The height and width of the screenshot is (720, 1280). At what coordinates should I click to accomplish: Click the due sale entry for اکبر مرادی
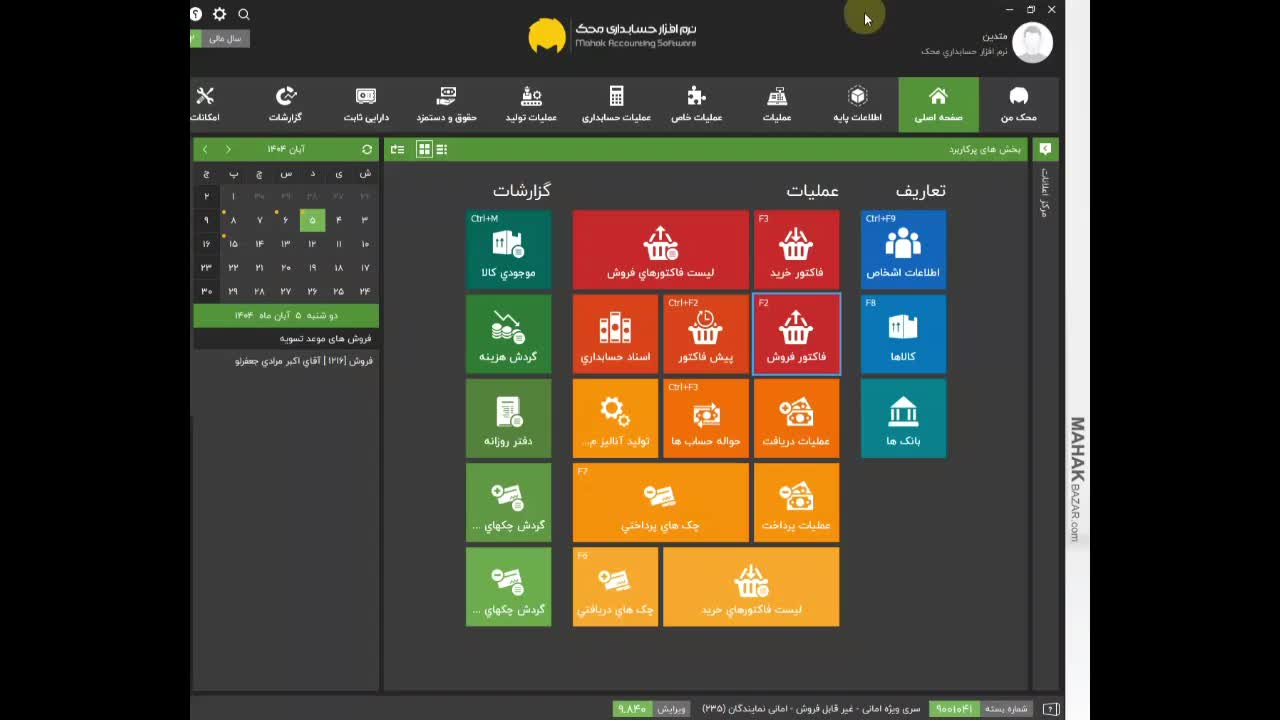click(x=304, y=360)
